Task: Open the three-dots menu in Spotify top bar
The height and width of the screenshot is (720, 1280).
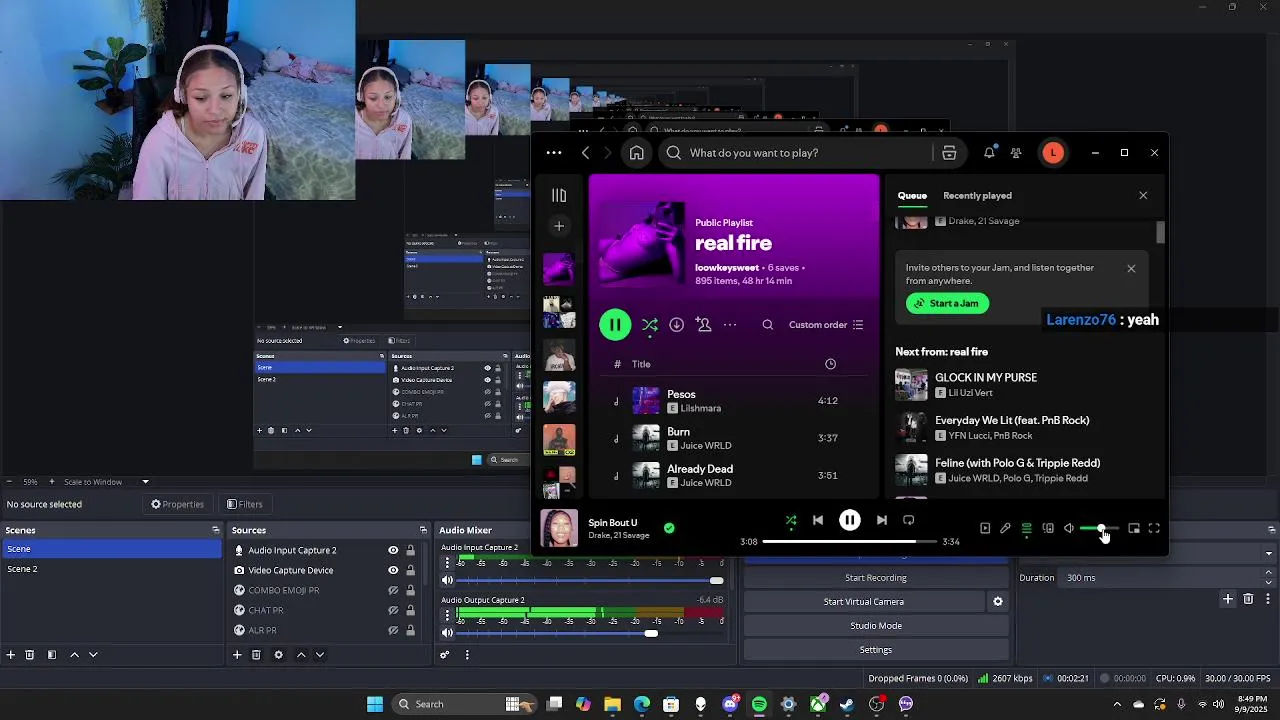Action: tap(554, 153)
